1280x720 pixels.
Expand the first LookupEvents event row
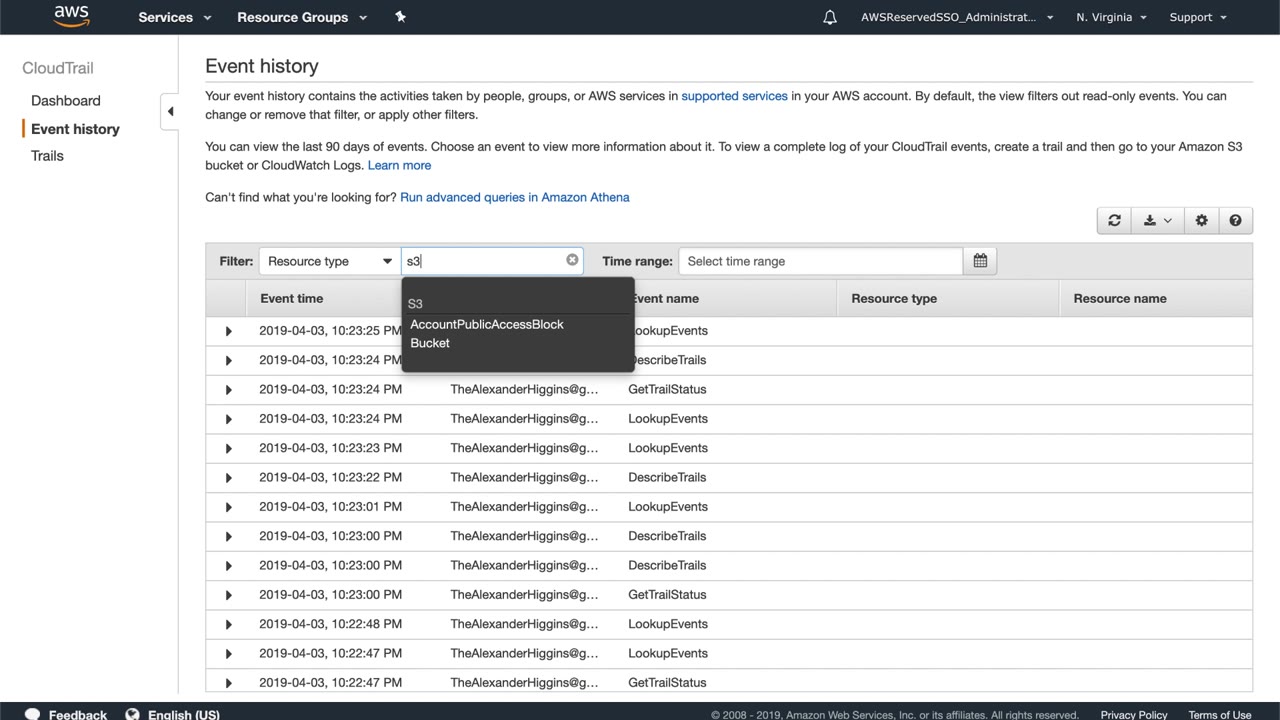click(228, 331)
